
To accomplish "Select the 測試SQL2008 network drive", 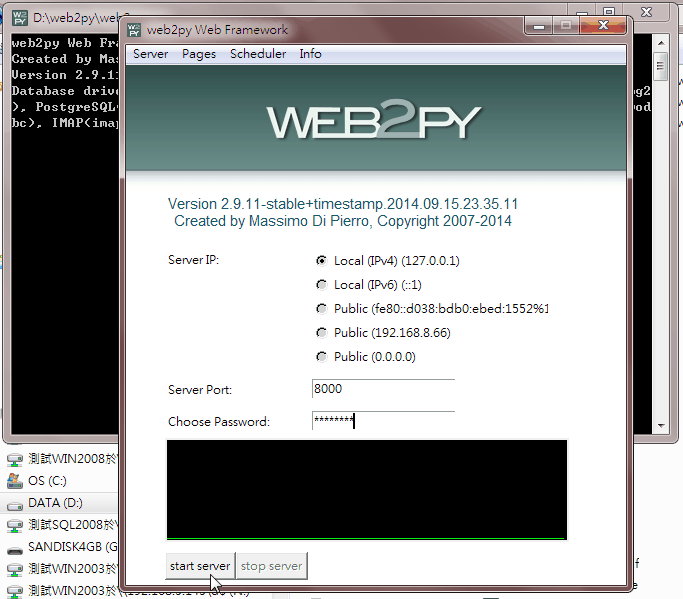I will 72,525.
